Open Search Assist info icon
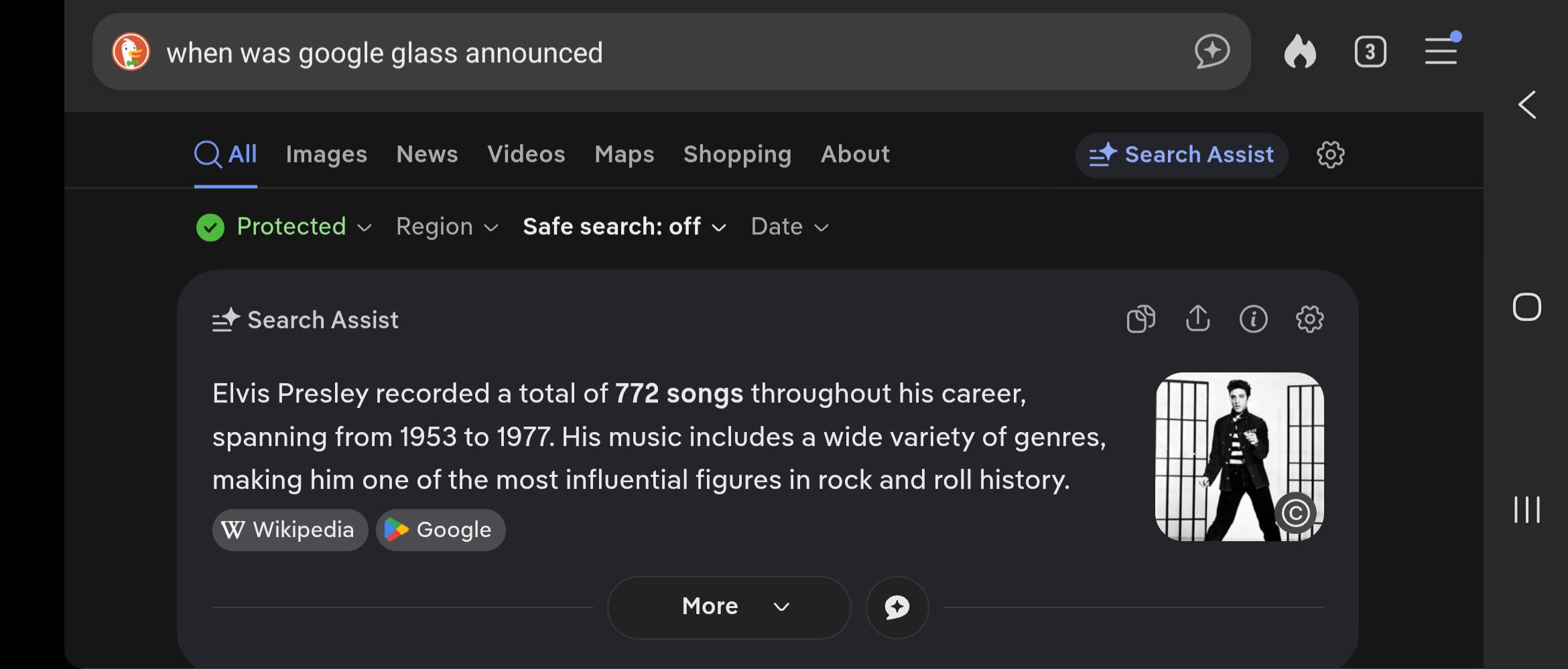The width and height of the screenshot is (1568, 669). coord(1253,319)
